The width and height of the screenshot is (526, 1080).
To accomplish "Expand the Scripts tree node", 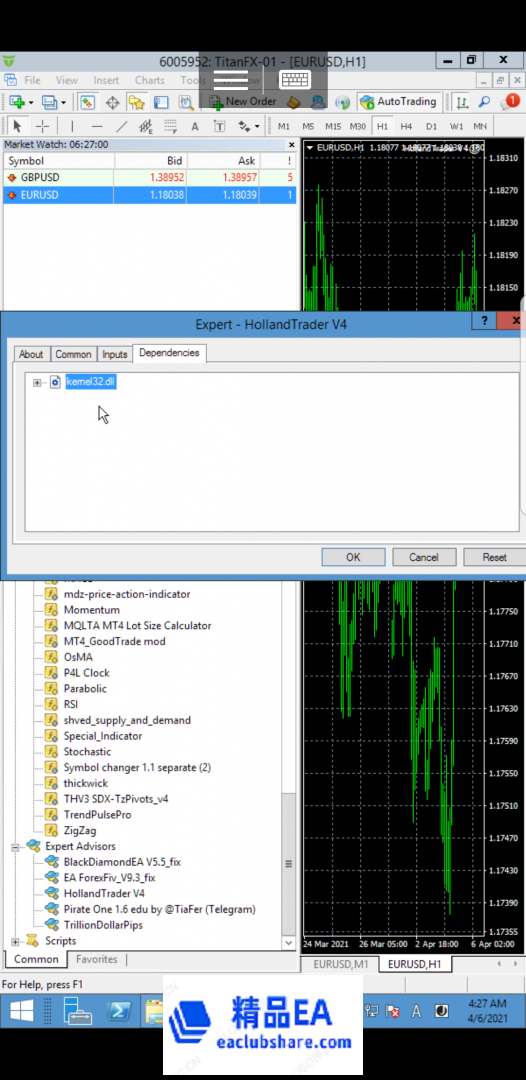I will pos(15,941).
